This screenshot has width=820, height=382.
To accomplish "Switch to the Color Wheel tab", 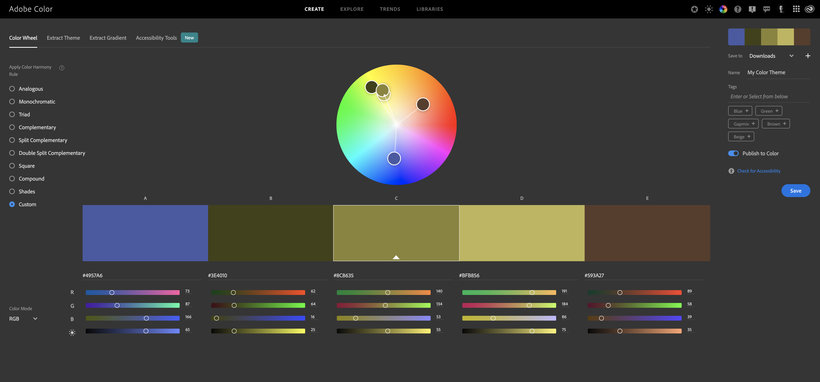I will coord(23,38).
